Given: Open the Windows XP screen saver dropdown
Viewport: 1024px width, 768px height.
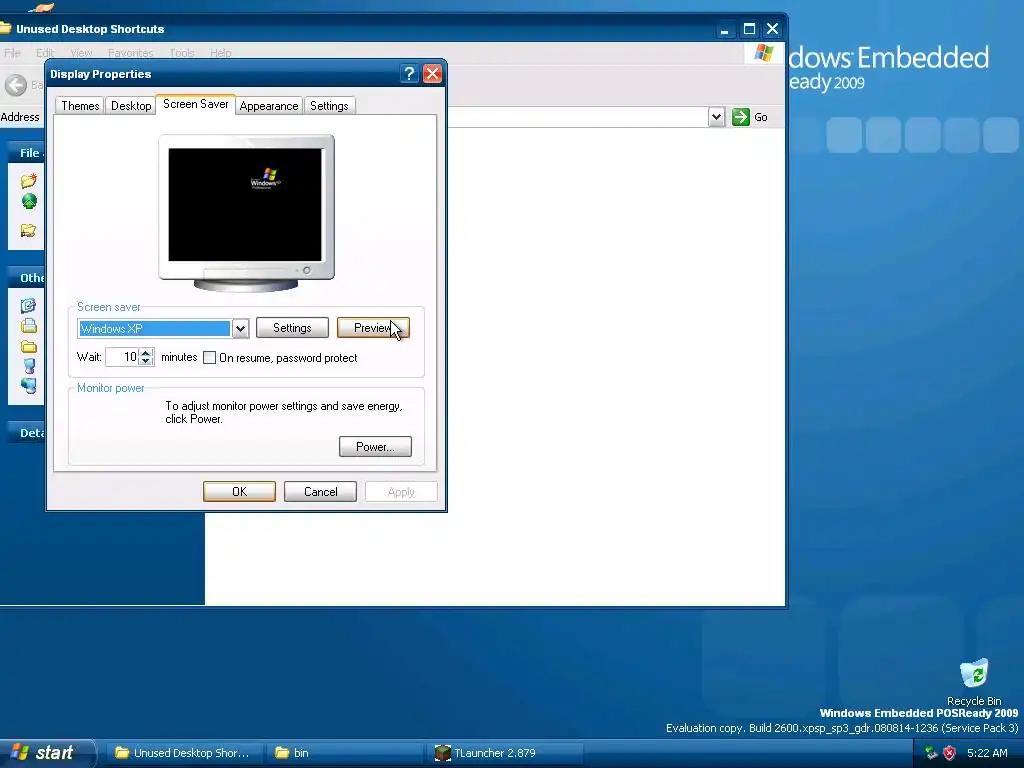Looking at the screenshot, I should [240, 328].
